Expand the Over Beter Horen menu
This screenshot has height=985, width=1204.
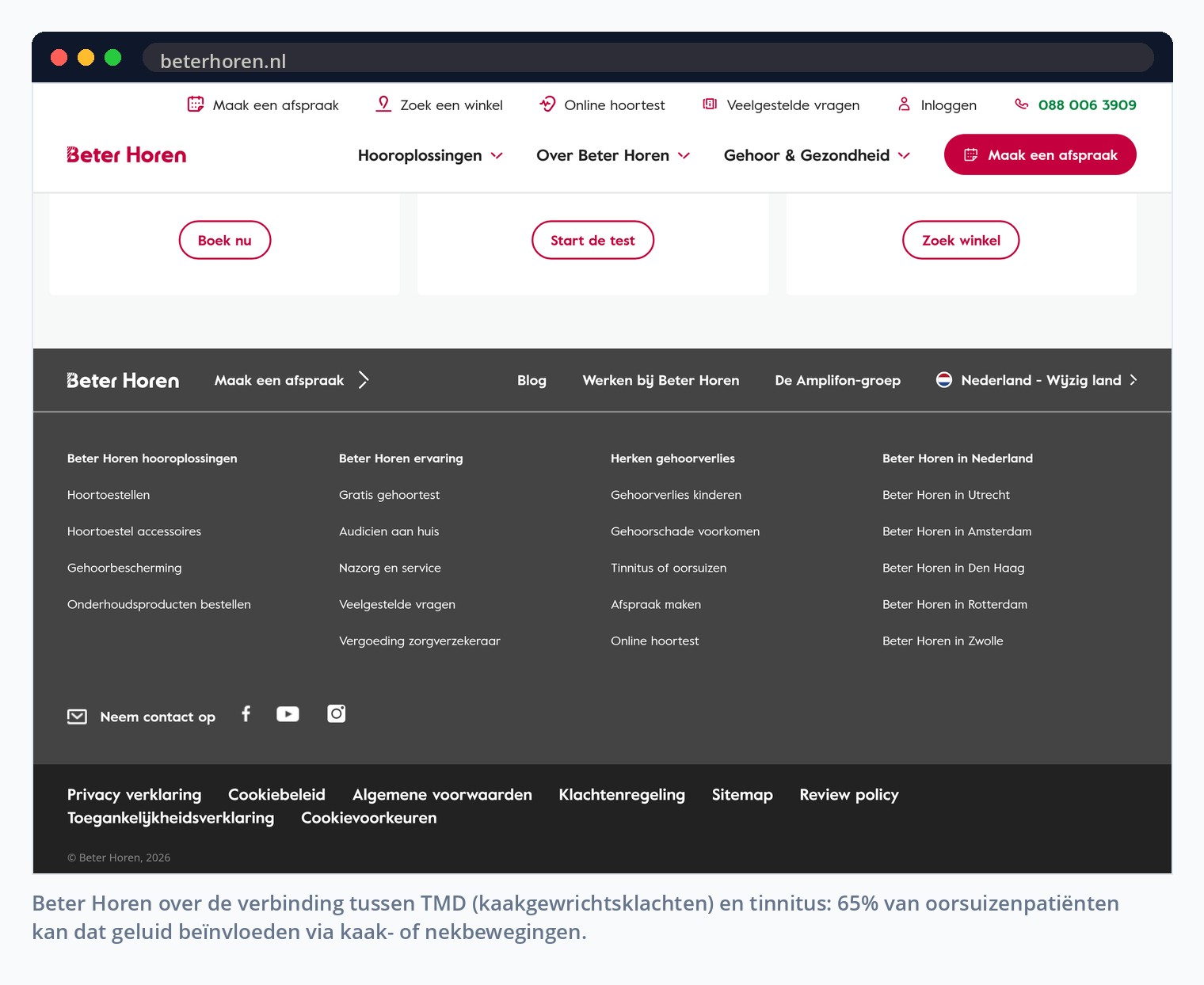coord(613,155)
